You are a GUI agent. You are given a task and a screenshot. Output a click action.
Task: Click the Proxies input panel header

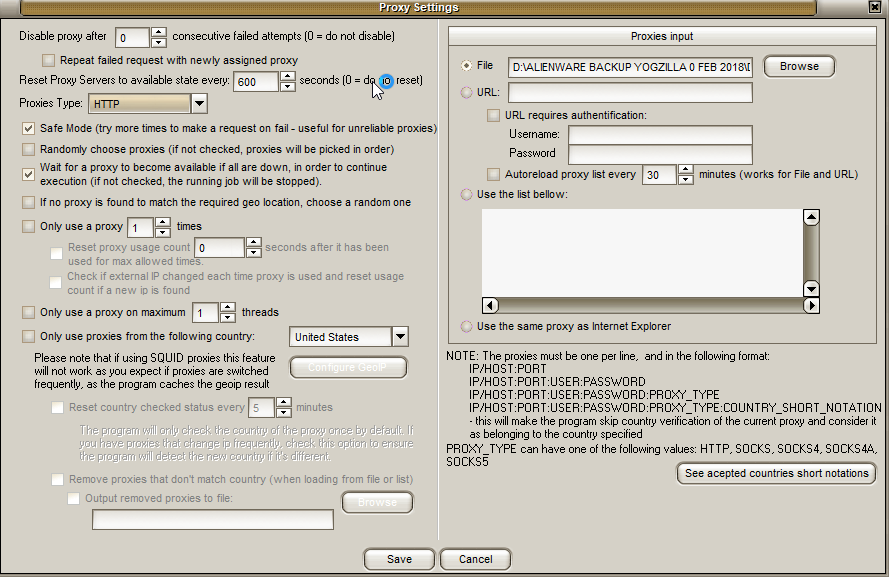click(x=662, y=36)
